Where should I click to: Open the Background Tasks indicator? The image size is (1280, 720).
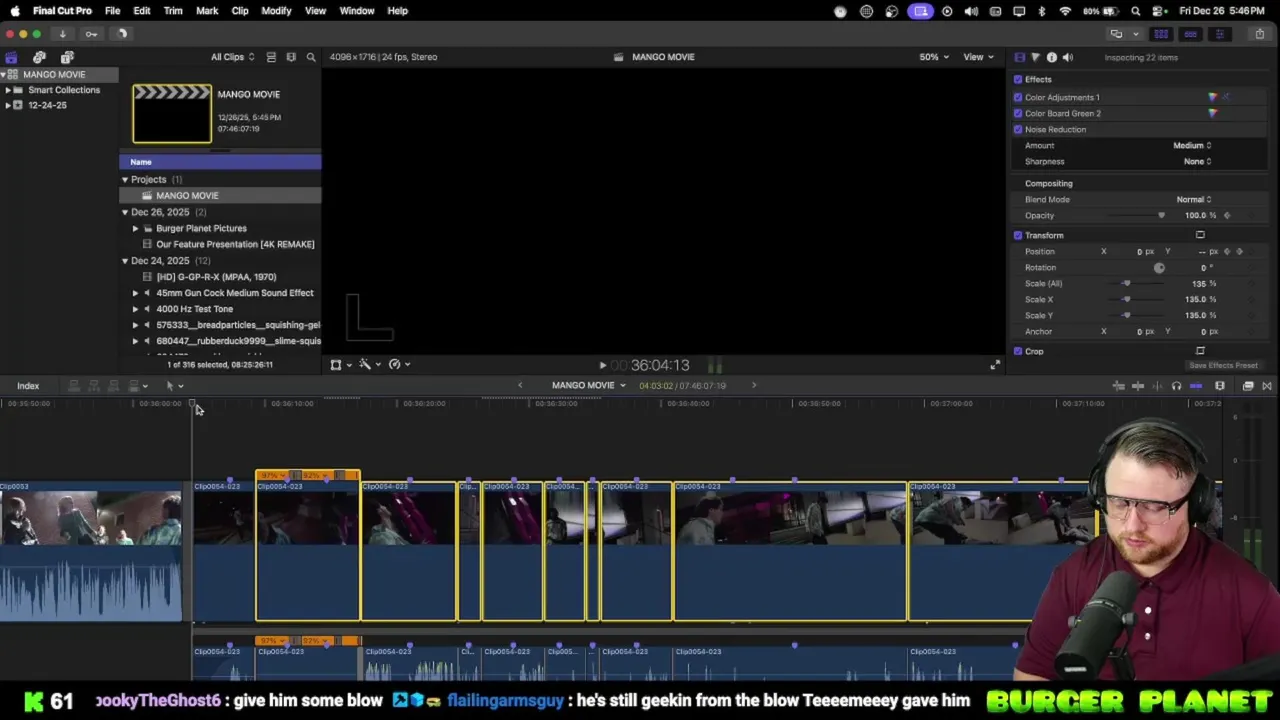(122, 34)
